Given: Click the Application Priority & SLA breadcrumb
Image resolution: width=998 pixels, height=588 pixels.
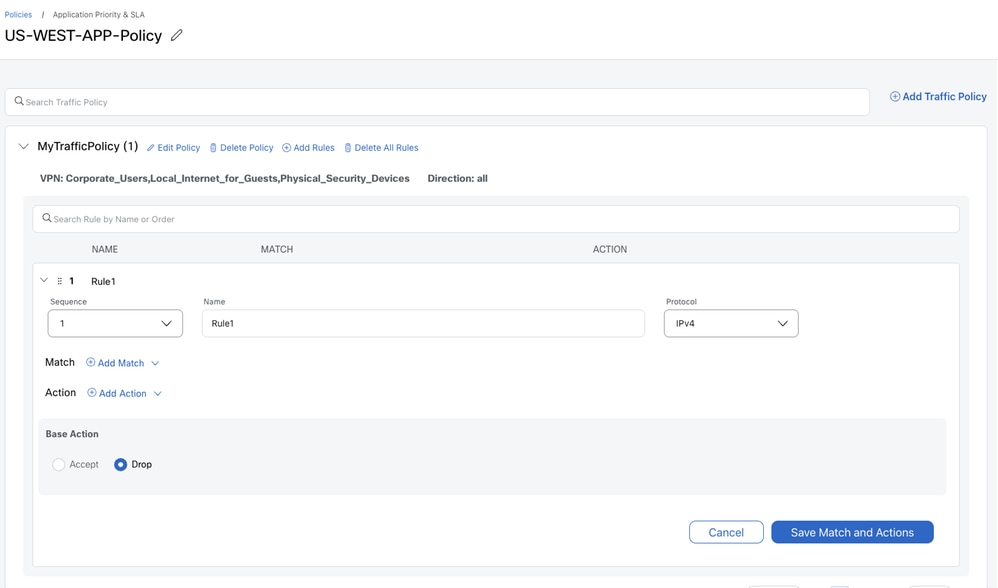Looking at the screenshot, I should (99, 14).
